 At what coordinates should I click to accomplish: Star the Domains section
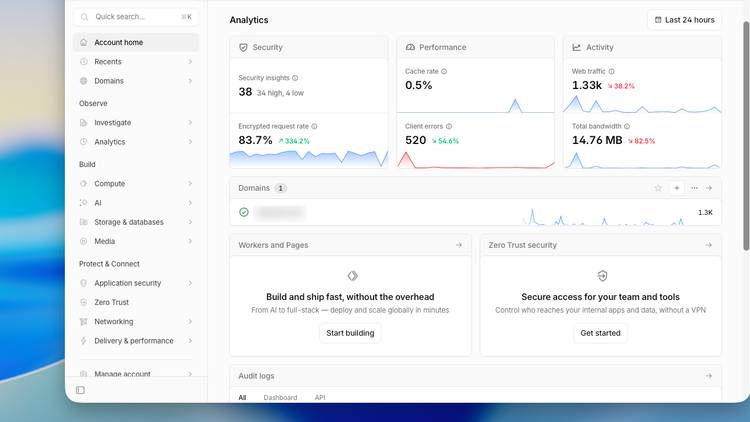coord(658,188)
